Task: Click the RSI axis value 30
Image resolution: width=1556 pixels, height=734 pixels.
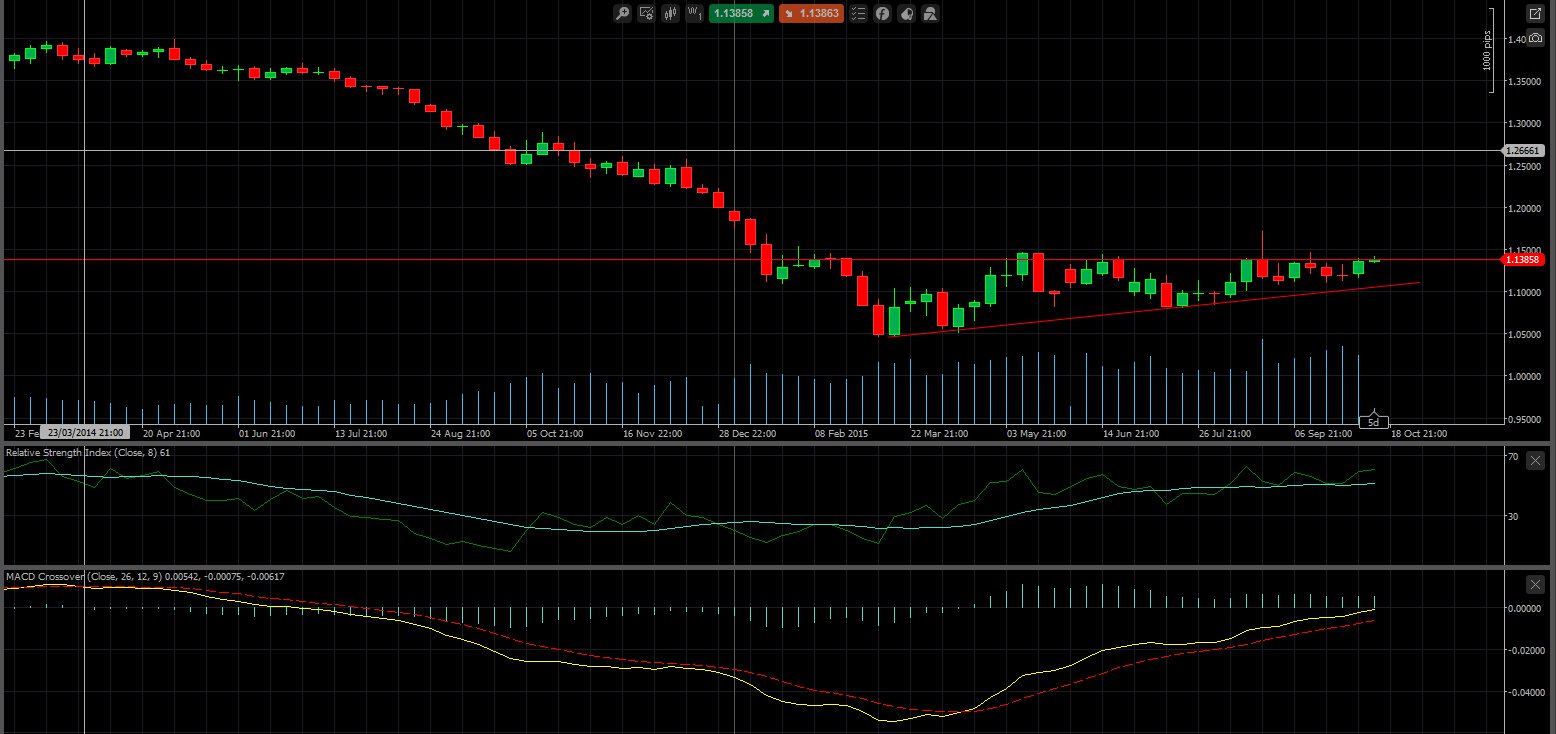Action: tap(1513, 516)
